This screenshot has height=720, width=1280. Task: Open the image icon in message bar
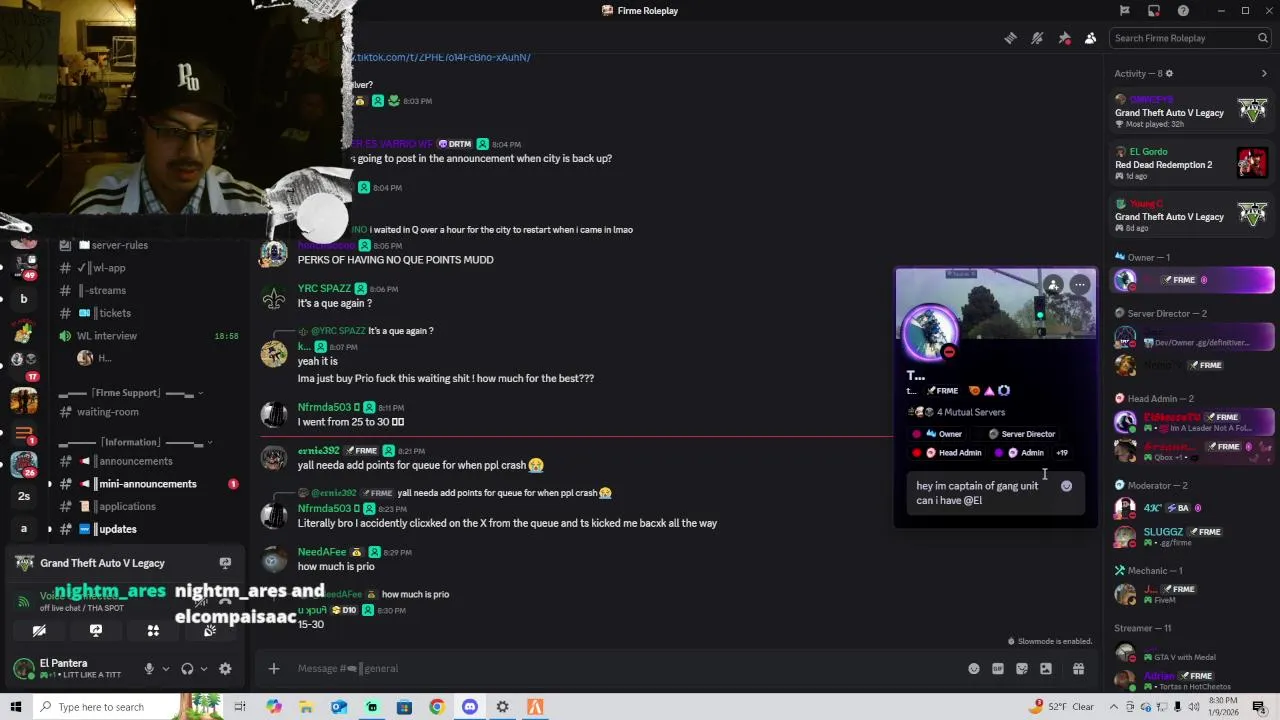point(1046,669)
